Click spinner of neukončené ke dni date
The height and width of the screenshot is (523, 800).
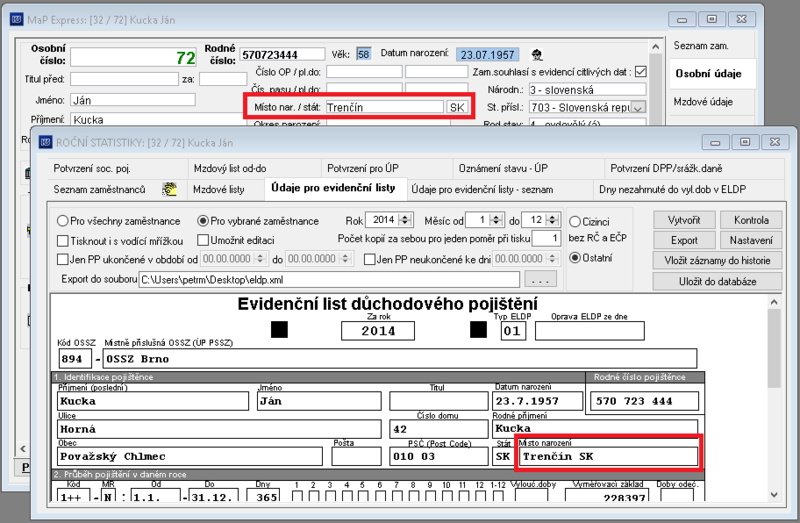coord(552,259)
